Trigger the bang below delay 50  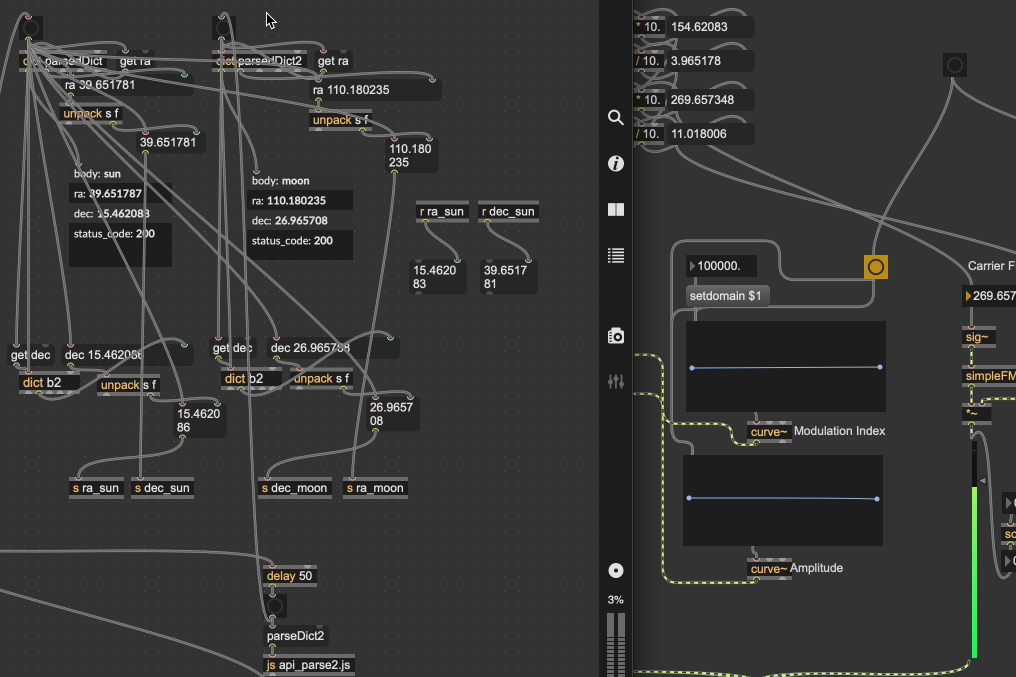tap(275, 606)
